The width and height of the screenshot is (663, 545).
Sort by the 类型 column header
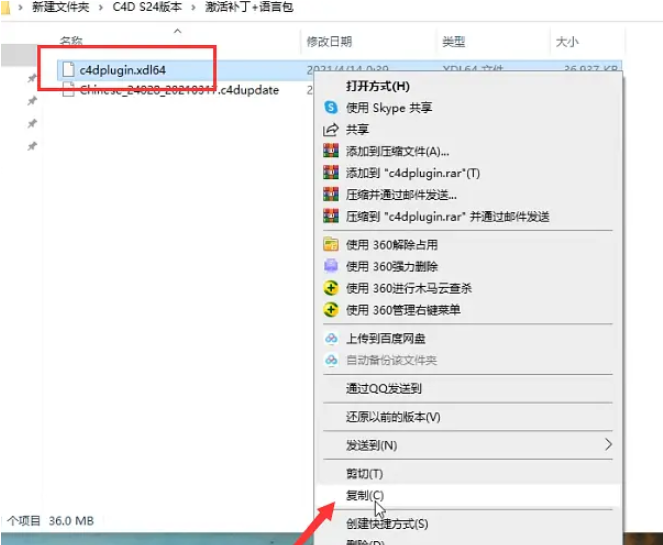pyautogui.click(x=453, y=41)
